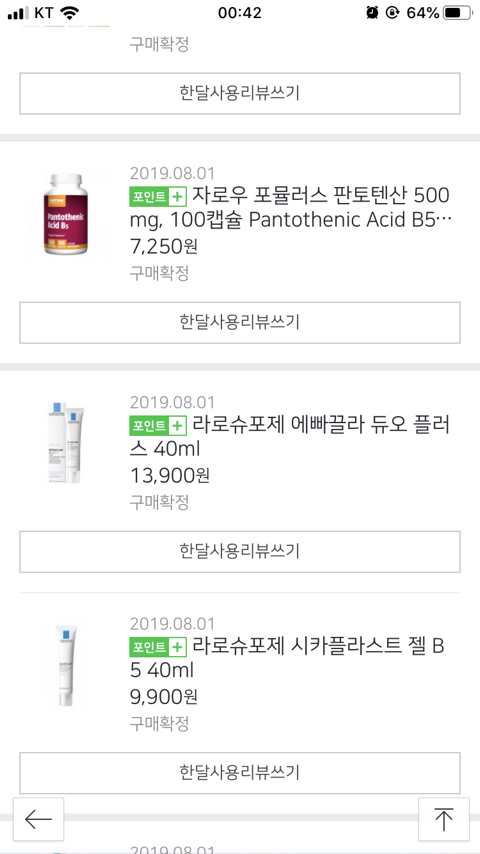Image resolution: width=480 pixels, height=854 pixels.
Task: Write one-month review for 에빠끌라 듀오 플러스
Action: tap(240, 551)
